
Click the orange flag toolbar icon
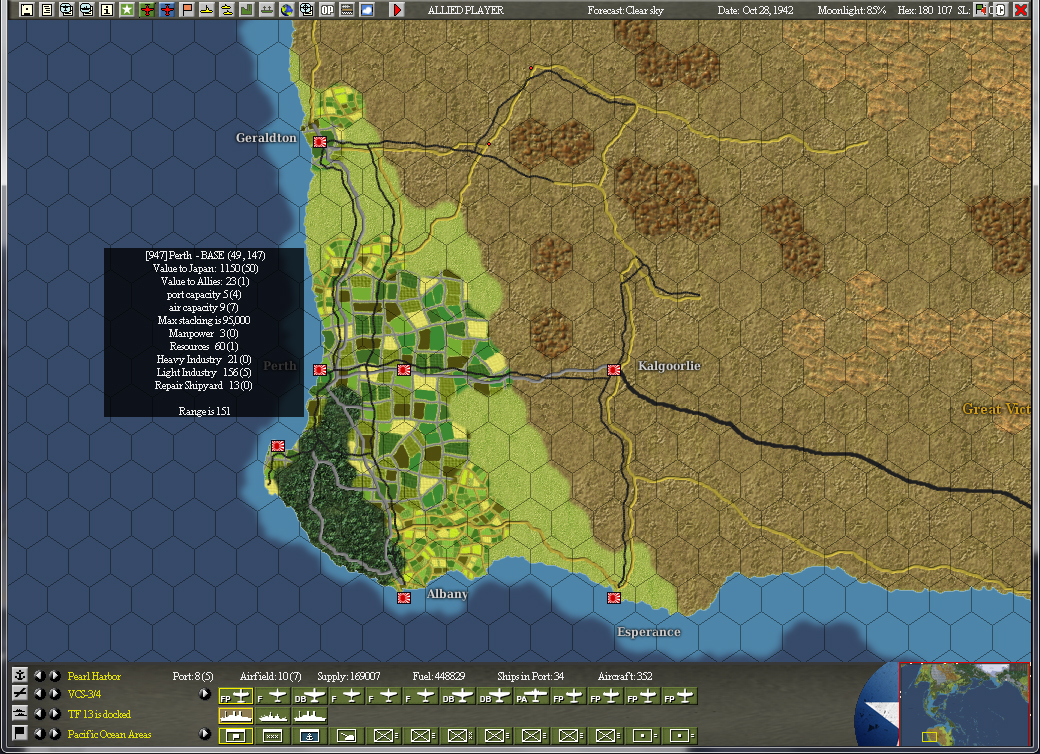coord(186,10)
